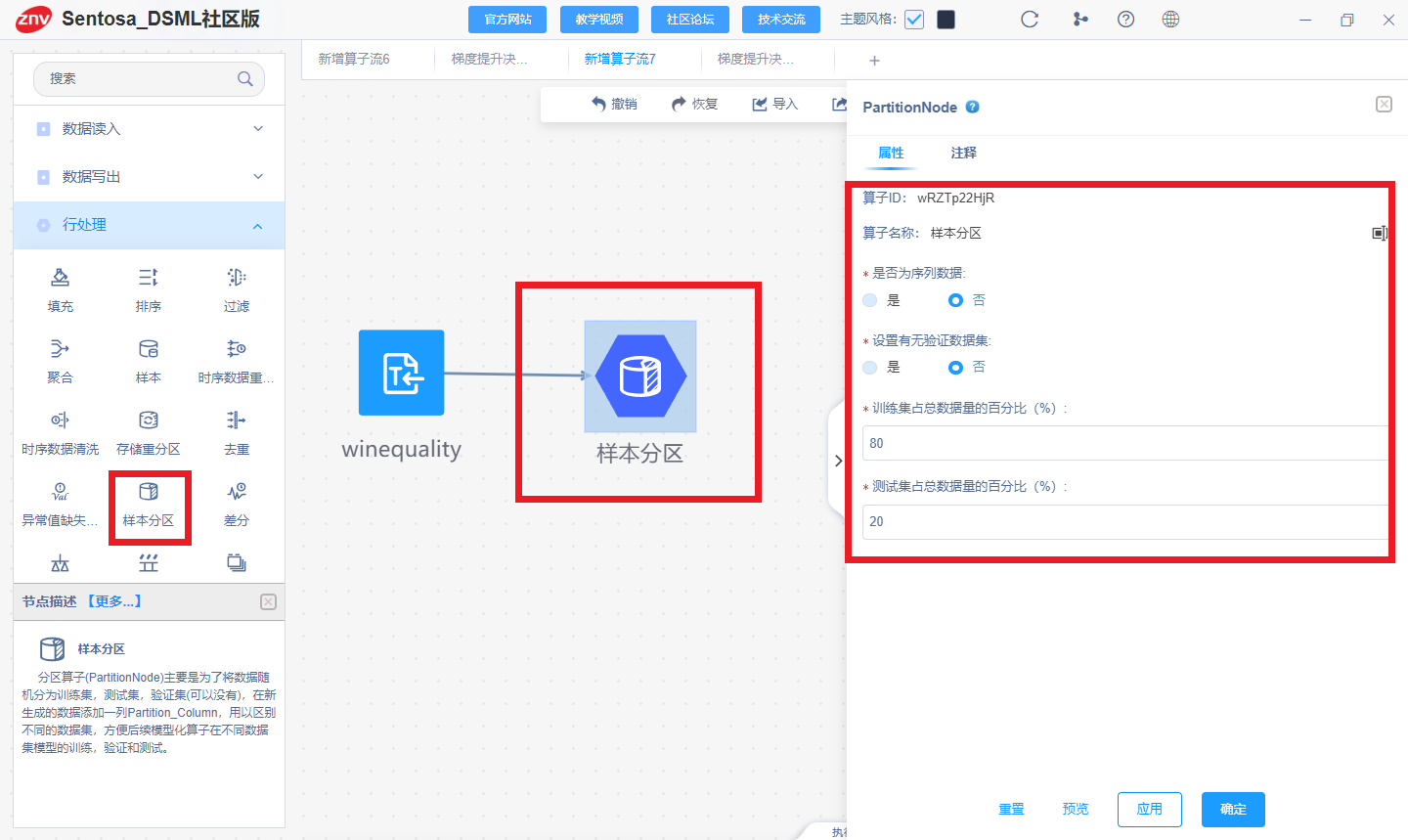Select the 样本 sample operator icon
The image size is (1408, 840).
(148, 349)
